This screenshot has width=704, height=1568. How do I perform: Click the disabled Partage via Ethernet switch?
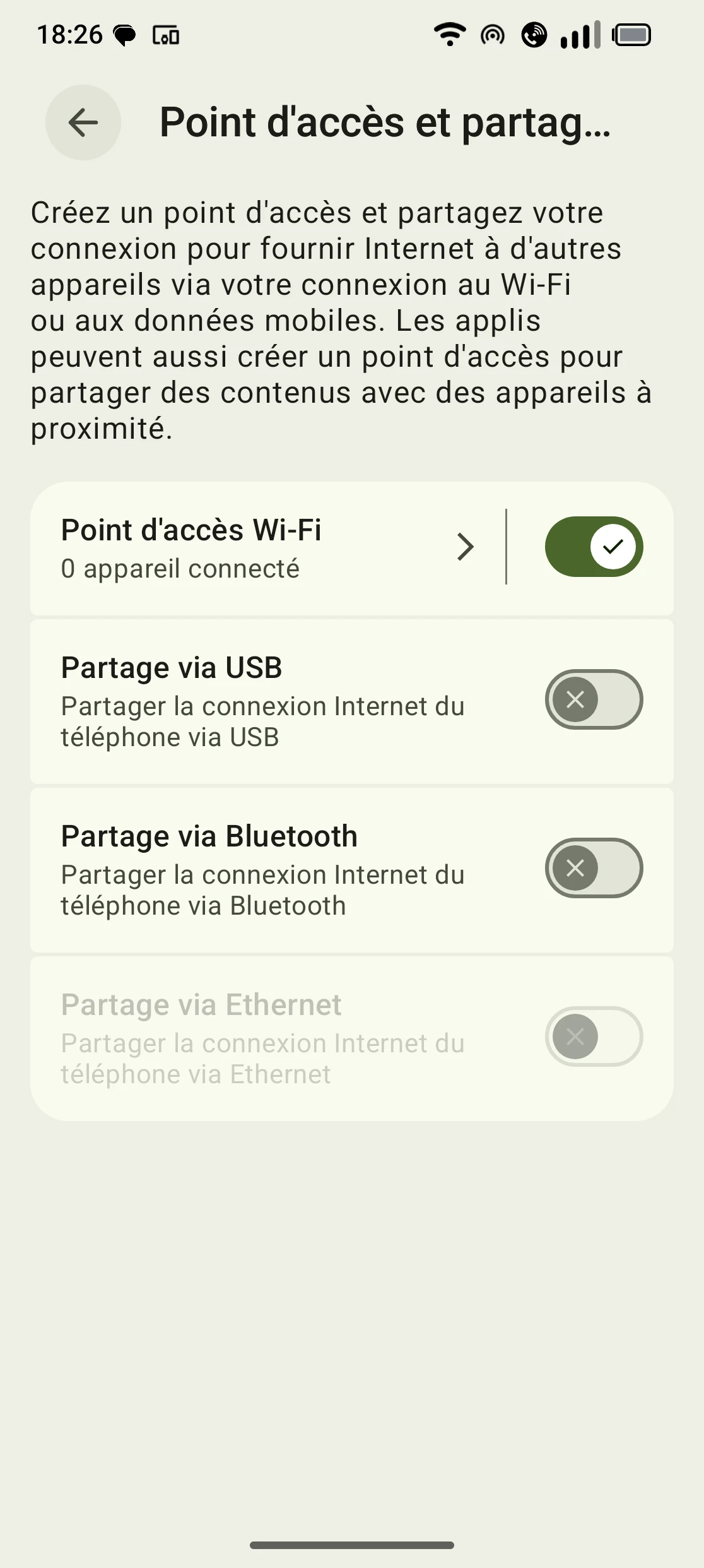point(594,1036)
